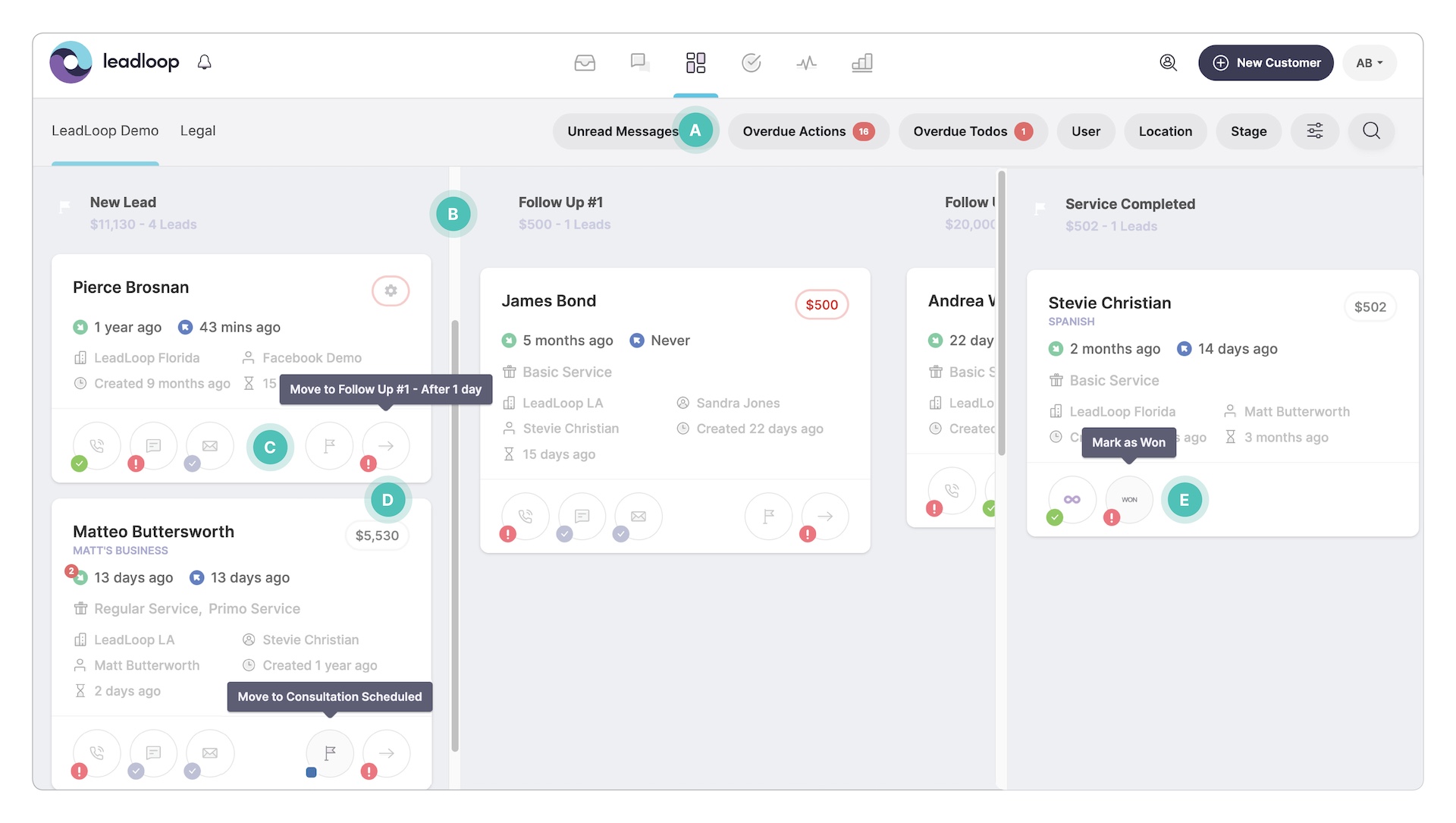Open the filter sliders control beside Stage
This screenshot has width=1456, height=823.
click(1315, 130)
